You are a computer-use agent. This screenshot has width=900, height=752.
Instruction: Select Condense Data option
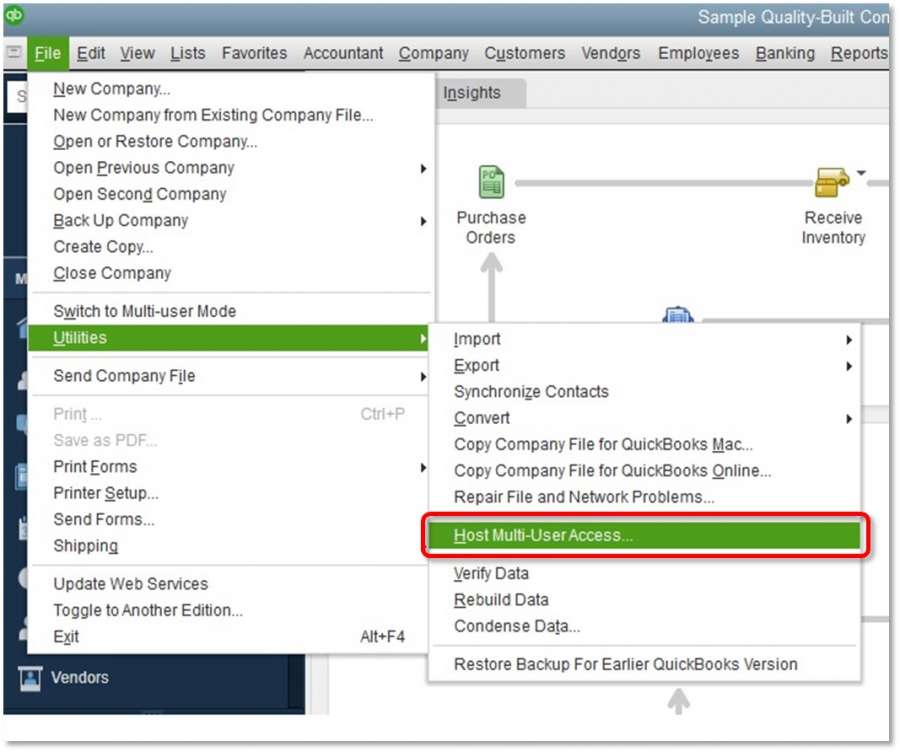pyautogui.click(x=516, y=626)
